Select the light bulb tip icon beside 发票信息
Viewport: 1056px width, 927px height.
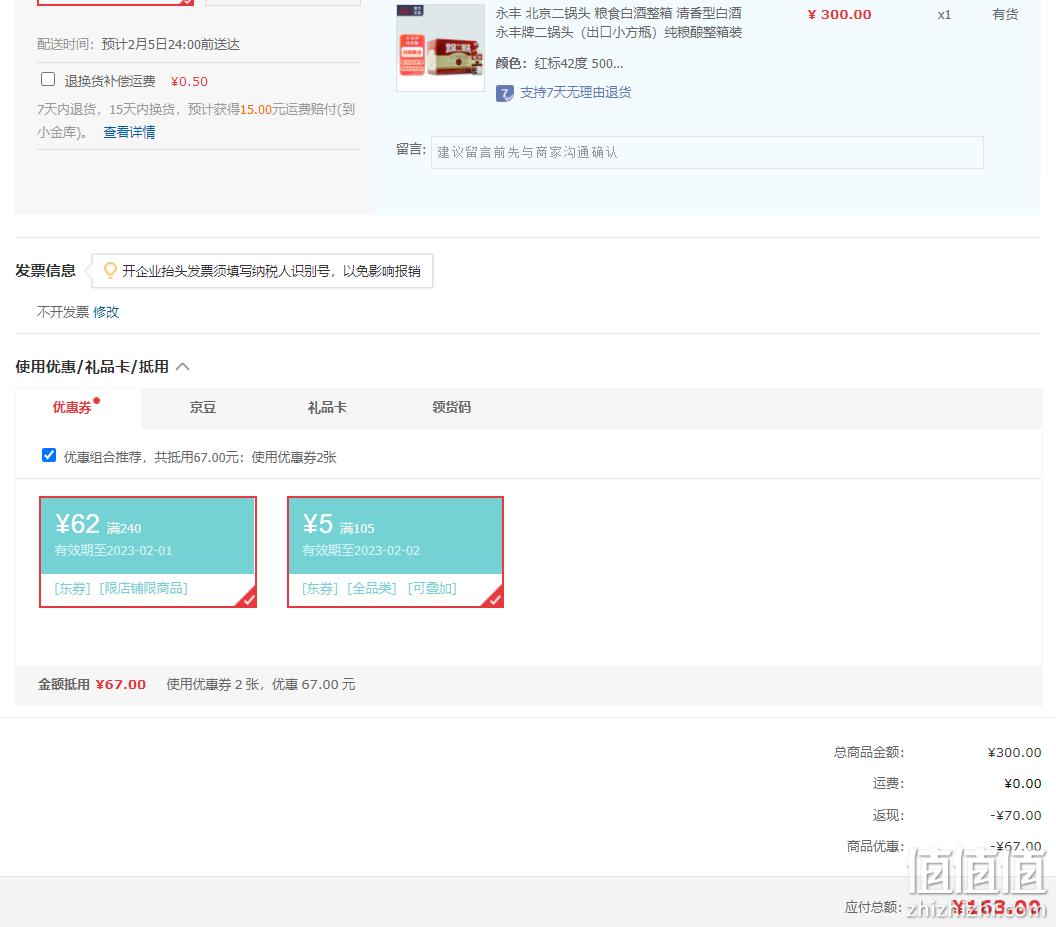pyautogui.click(x=110, y=271)
